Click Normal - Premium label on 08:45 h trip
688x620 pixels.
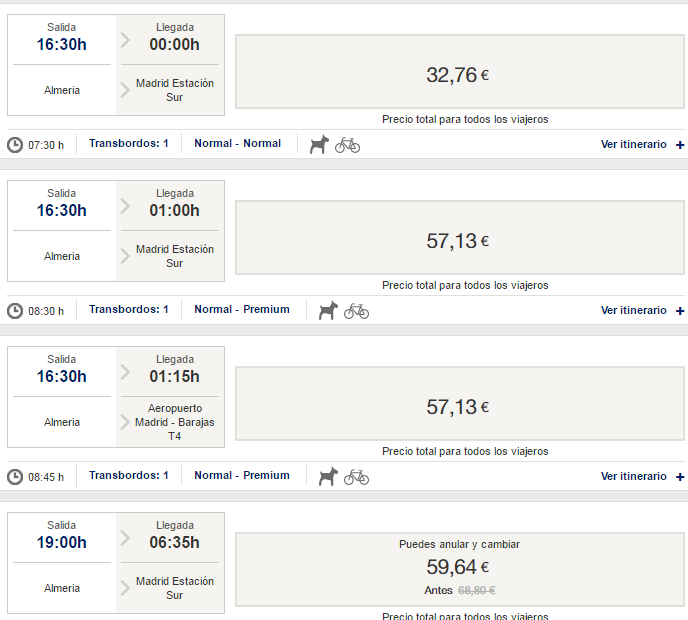click(x=242, y=476)
